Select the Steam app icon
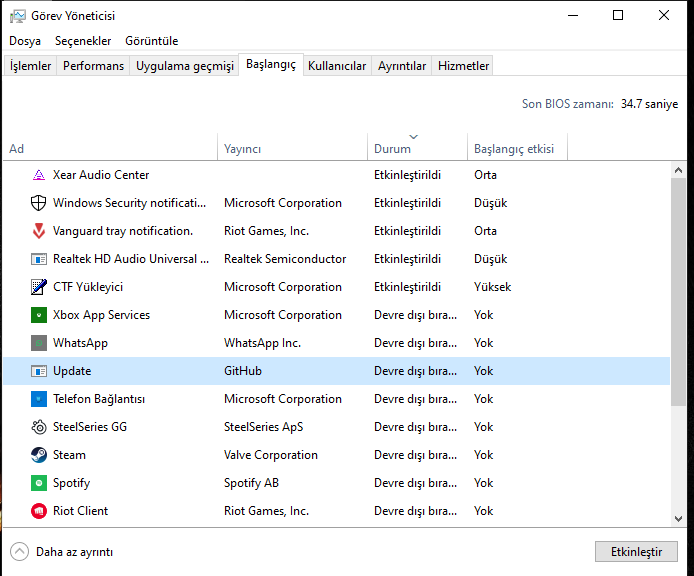694x576 pixels. click(x=39, y=455)
